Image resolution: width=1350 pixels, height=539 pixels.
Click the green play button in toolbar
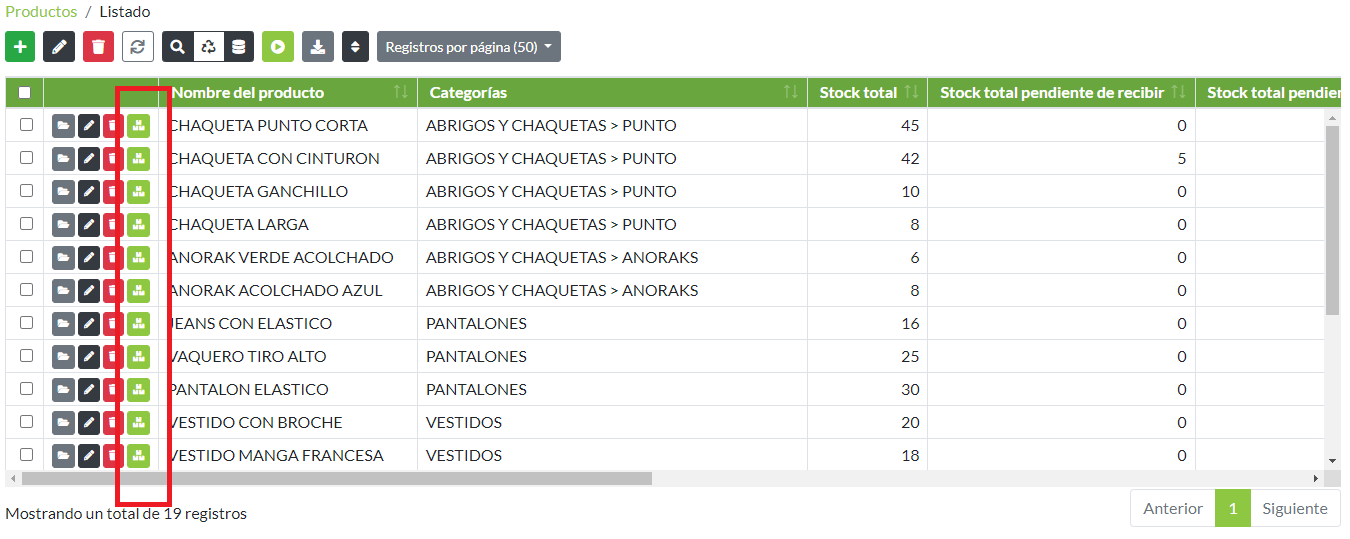click(278, 46)
